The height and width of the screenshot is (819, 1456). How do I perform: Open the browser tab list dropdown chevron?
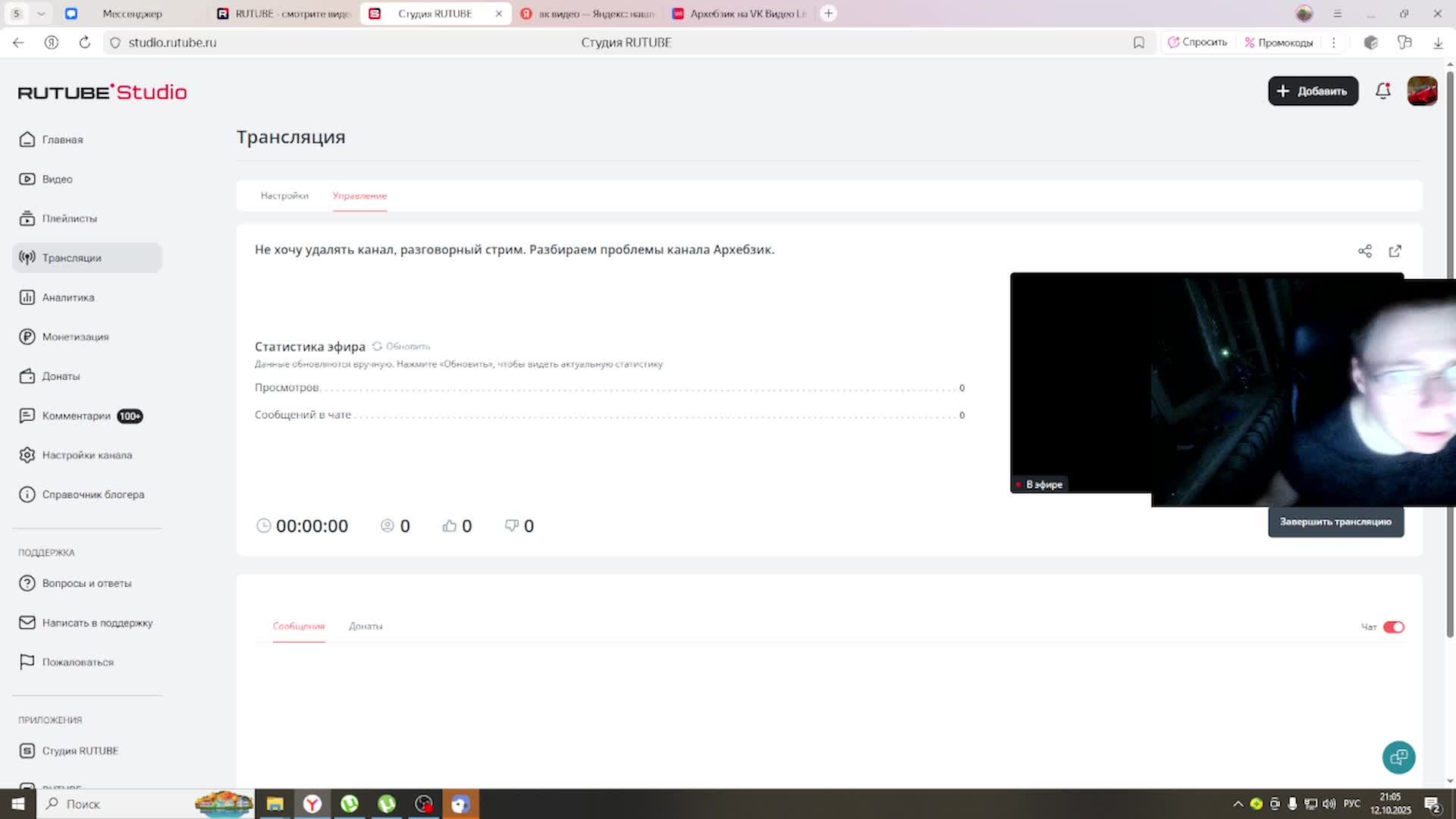(x=41, y=14)
